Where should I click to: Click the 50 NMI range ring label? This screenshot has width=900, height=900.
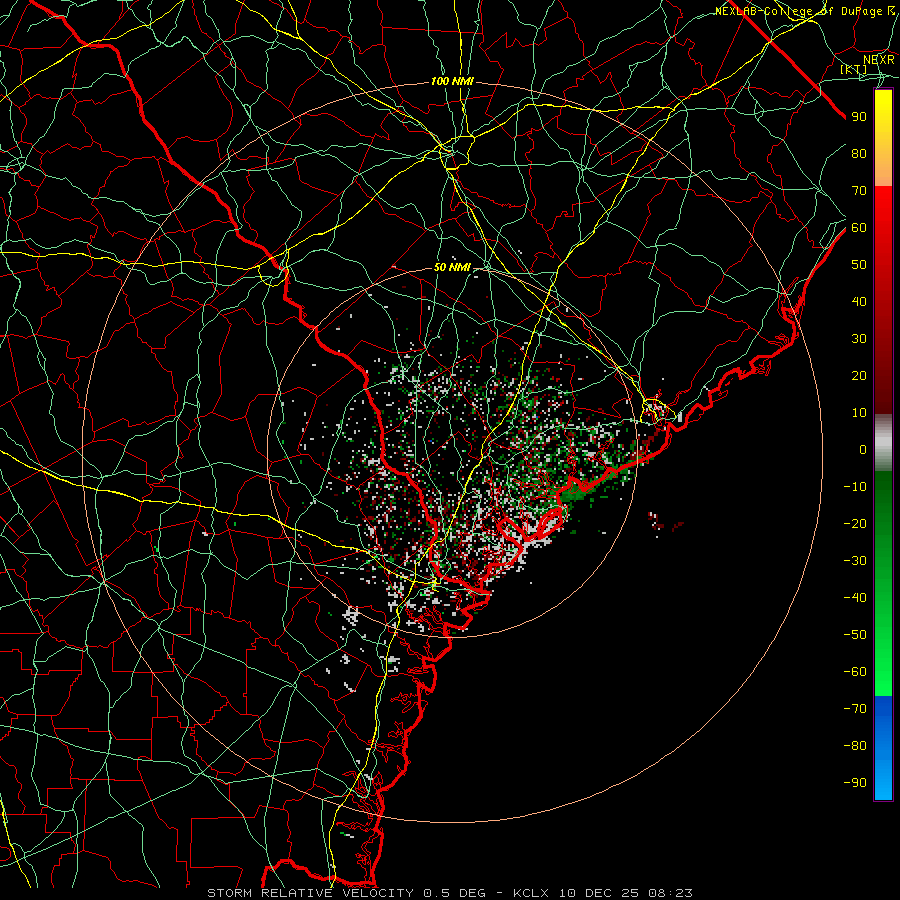452,267
